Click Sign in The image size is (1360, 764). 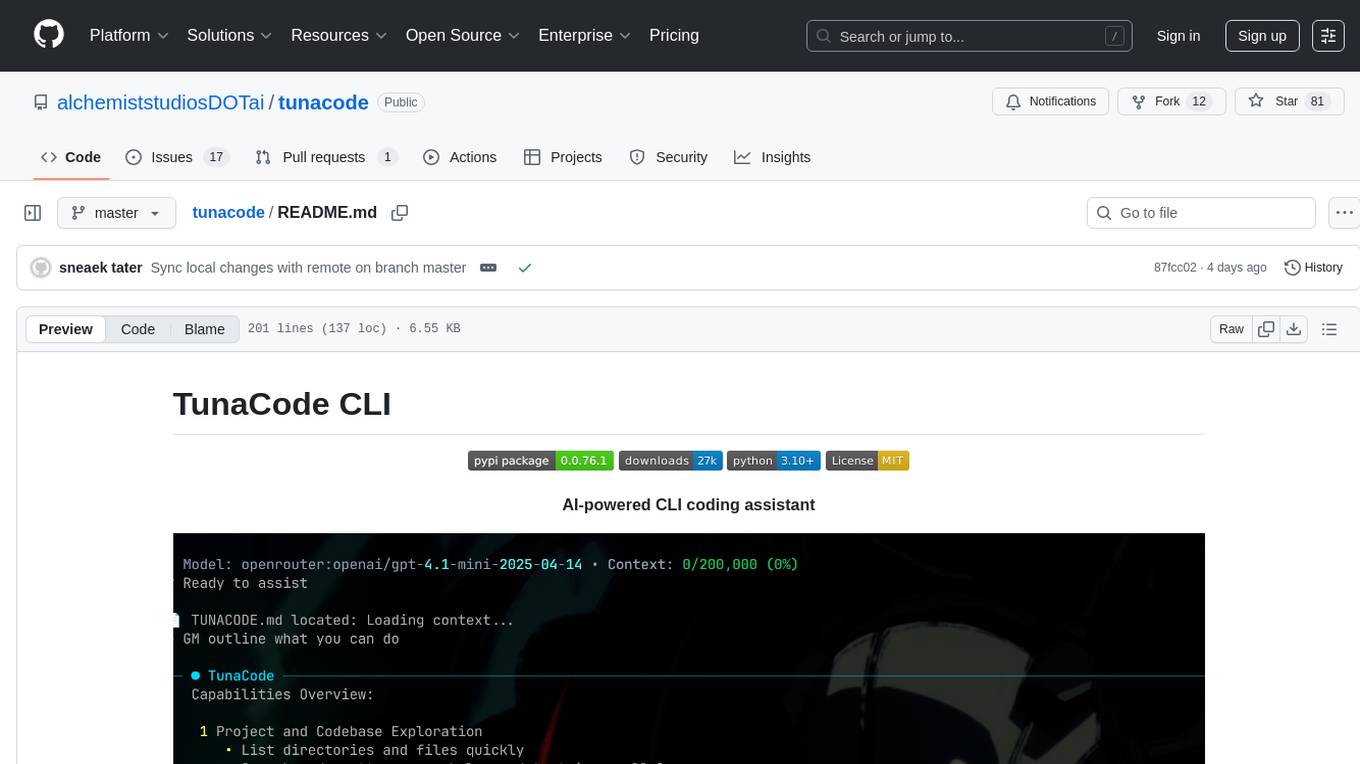[x=1178, y=36]
